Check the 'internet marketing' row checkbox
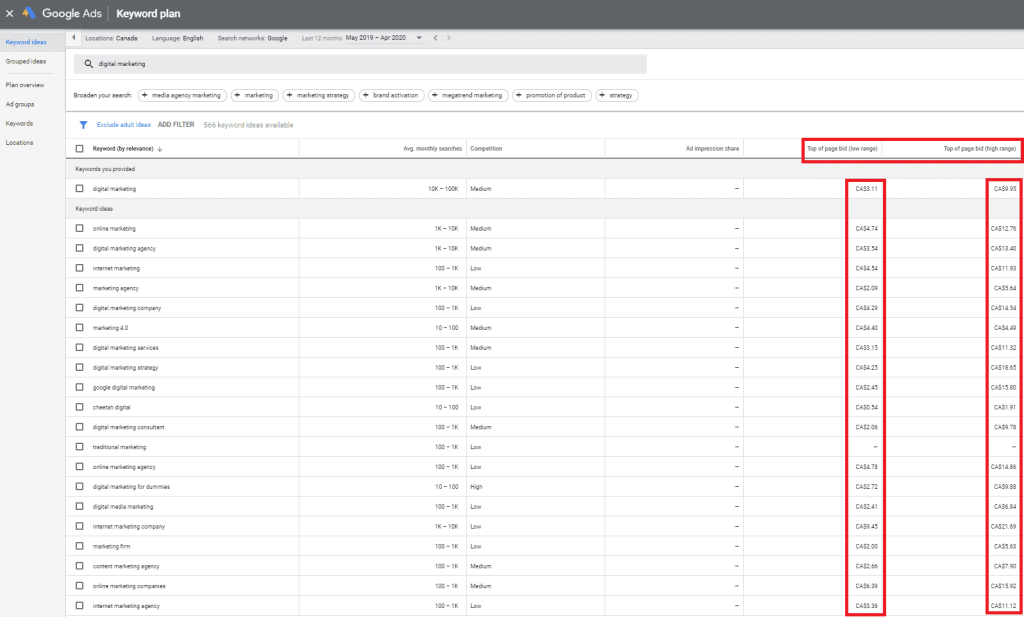The image size is (1024, 617). (80, 268)
